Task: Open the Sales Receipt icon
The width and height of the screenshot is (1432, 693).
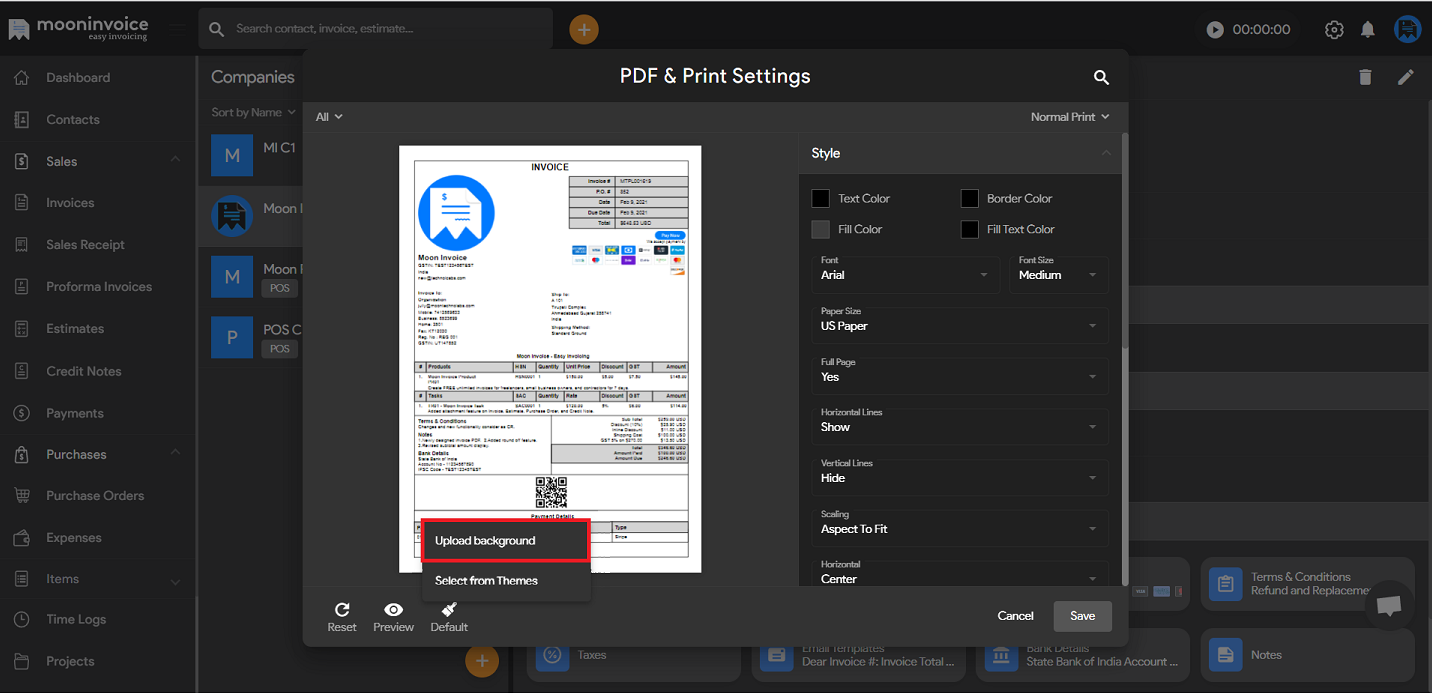Action: (22, 245)
